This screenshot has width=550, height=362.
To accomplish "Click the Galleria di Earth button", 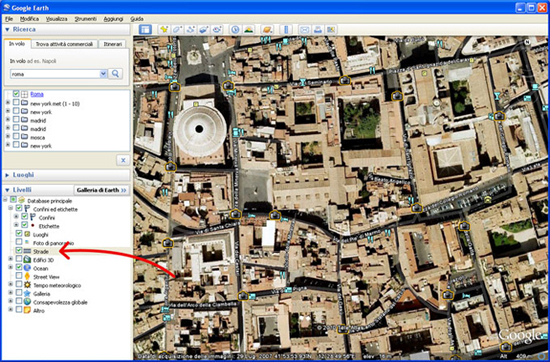I will point(101,190).
